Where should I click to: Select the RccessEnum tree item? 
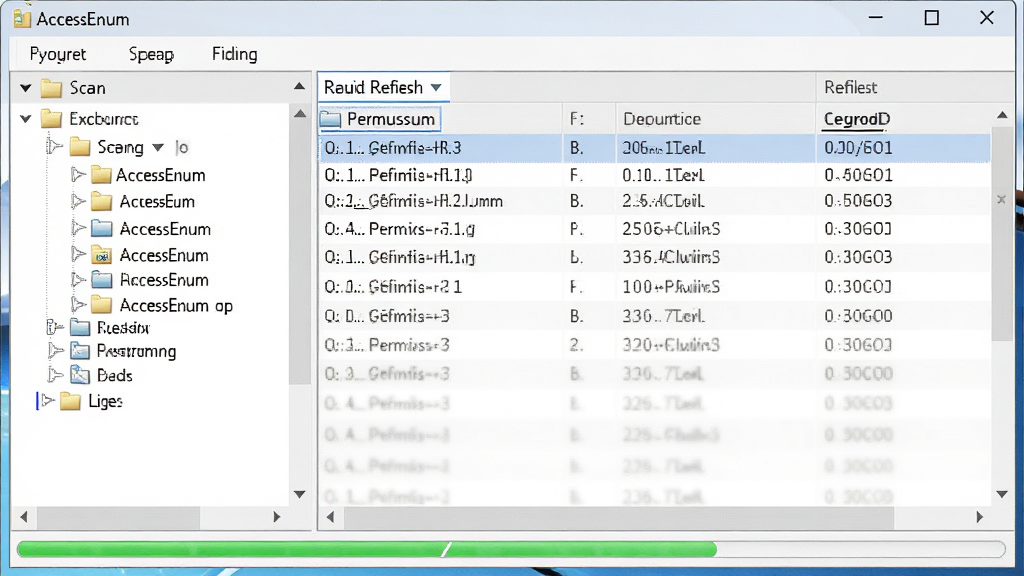(x=164, y=280)
